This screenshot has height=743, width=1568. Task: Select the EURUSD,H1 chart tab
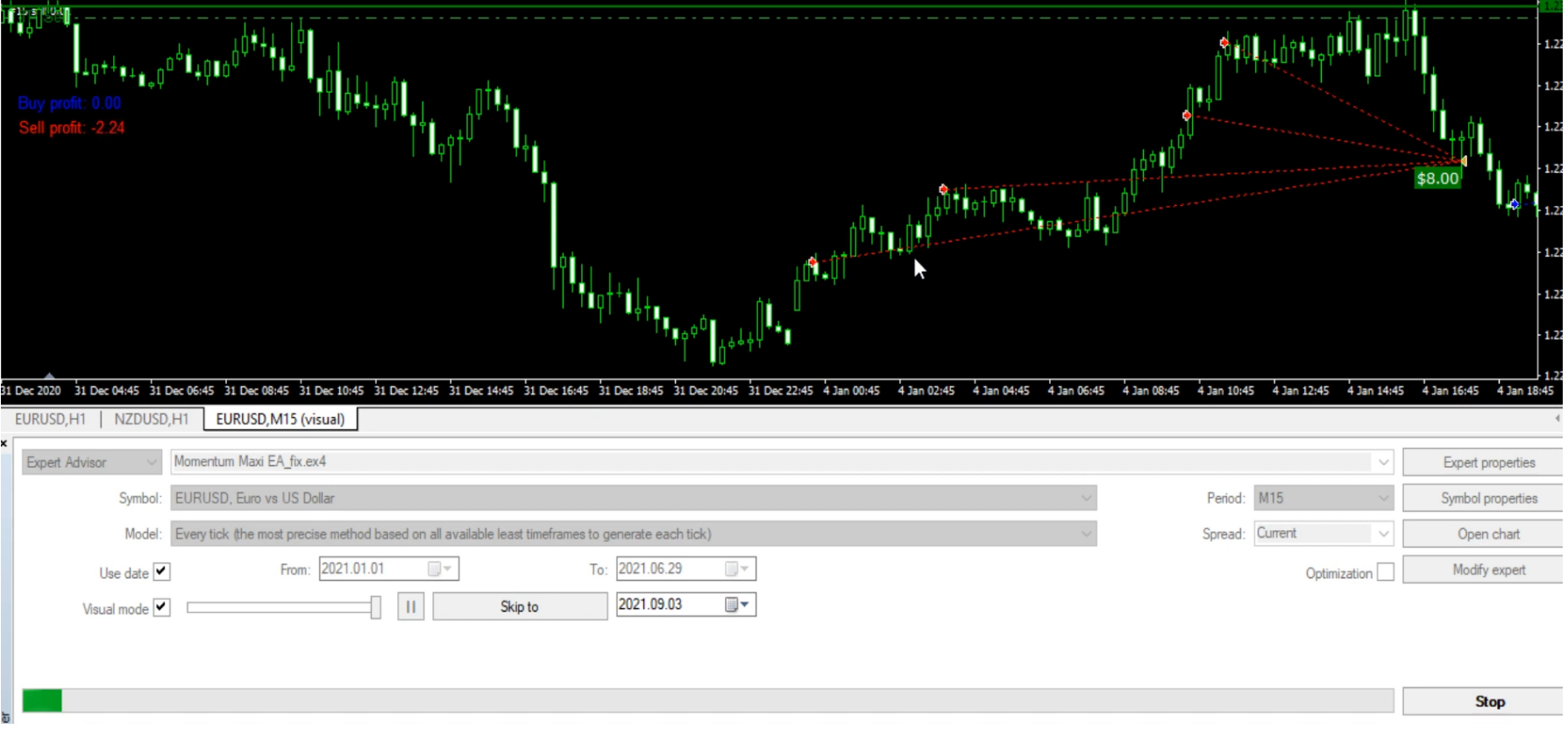pyautogui.click(x=50, y=420)
